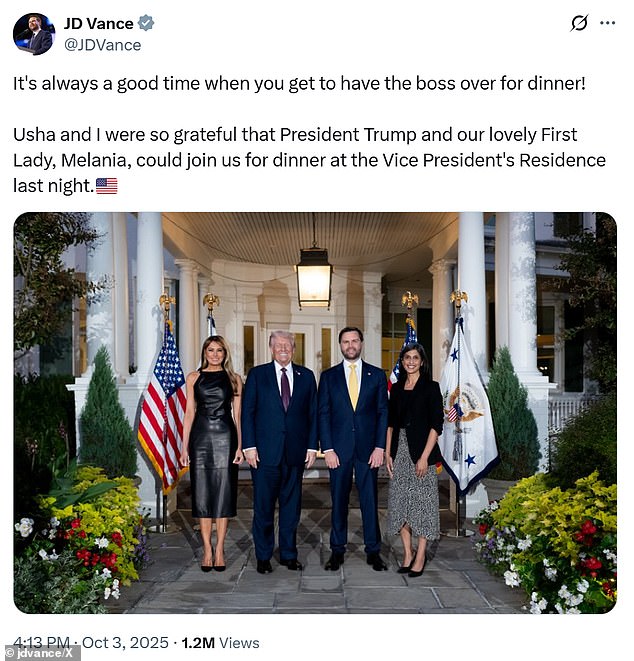This screenshot has width=634, height=661.
Task: Click the woman in patterned skirt
Action: (414, 459)
